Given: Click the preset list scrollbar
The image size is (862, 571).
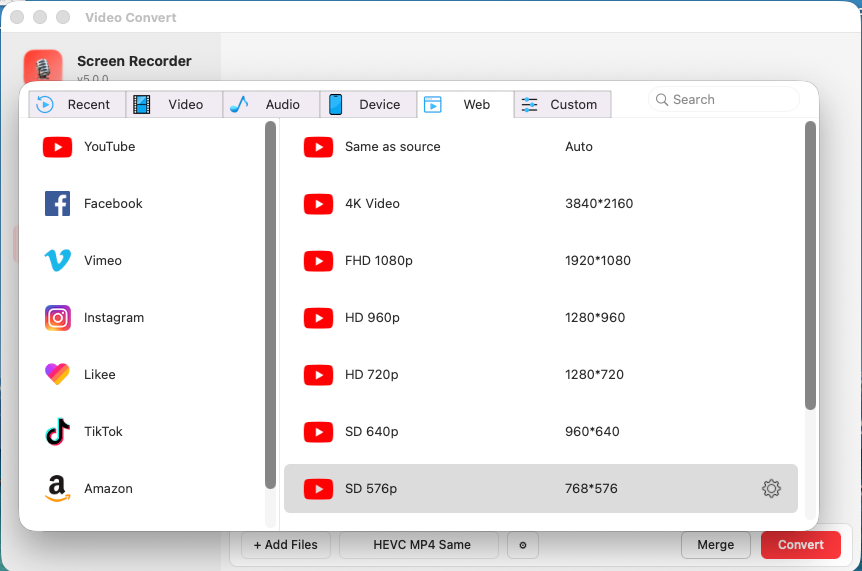Looking at the screenshot, I should click(810, 265).
